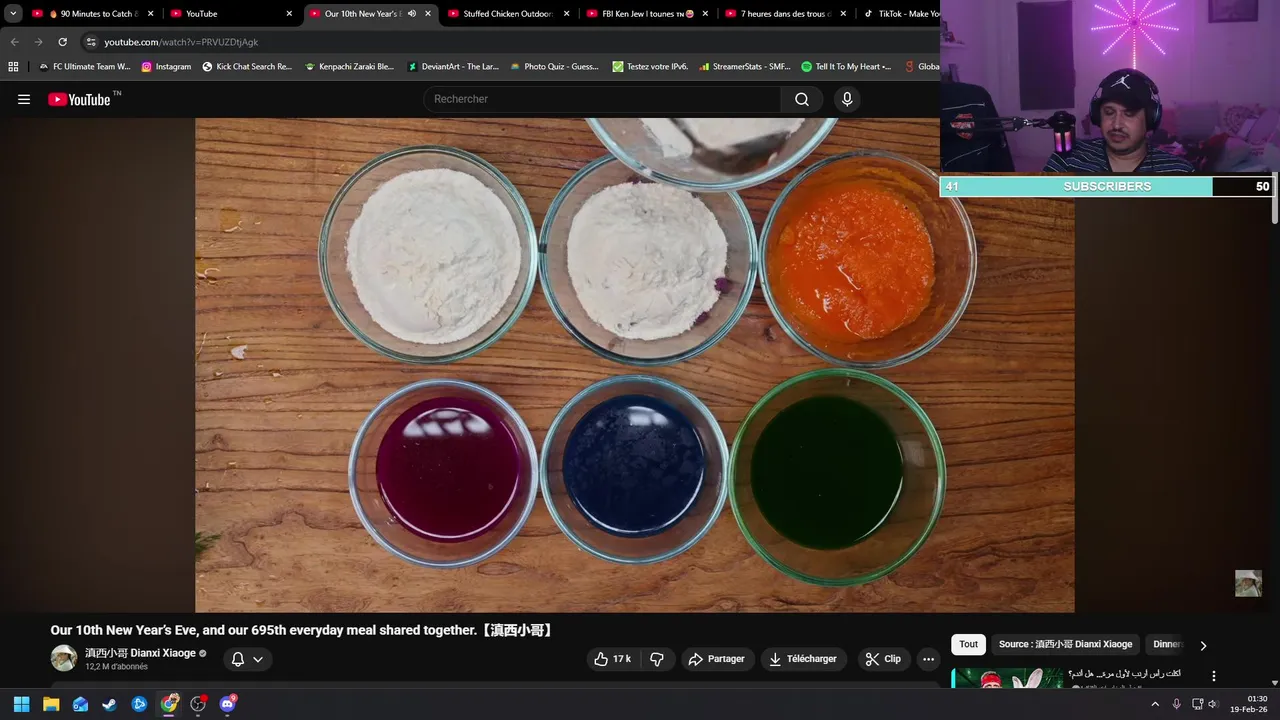Open the Dianxi Xiaoge channel avatar
The image size is (1280, 720).
[64, 658]
